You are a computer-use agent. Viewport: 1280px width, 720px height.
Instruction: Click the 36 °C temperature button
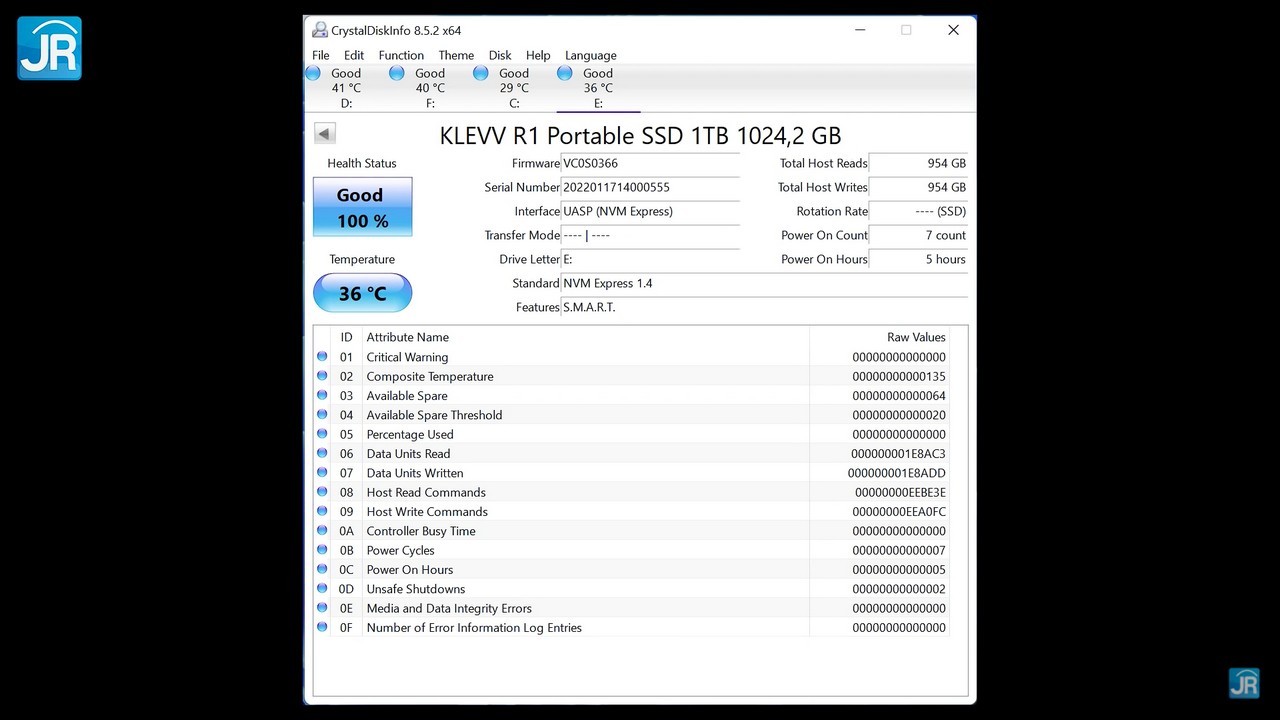pos(362,293)
